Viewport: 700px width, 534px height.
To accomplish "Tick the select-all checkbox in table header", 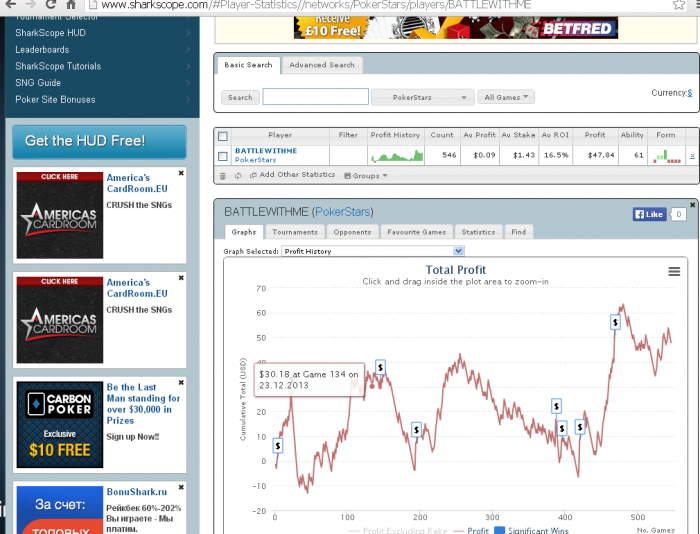I will click(223, 136).
